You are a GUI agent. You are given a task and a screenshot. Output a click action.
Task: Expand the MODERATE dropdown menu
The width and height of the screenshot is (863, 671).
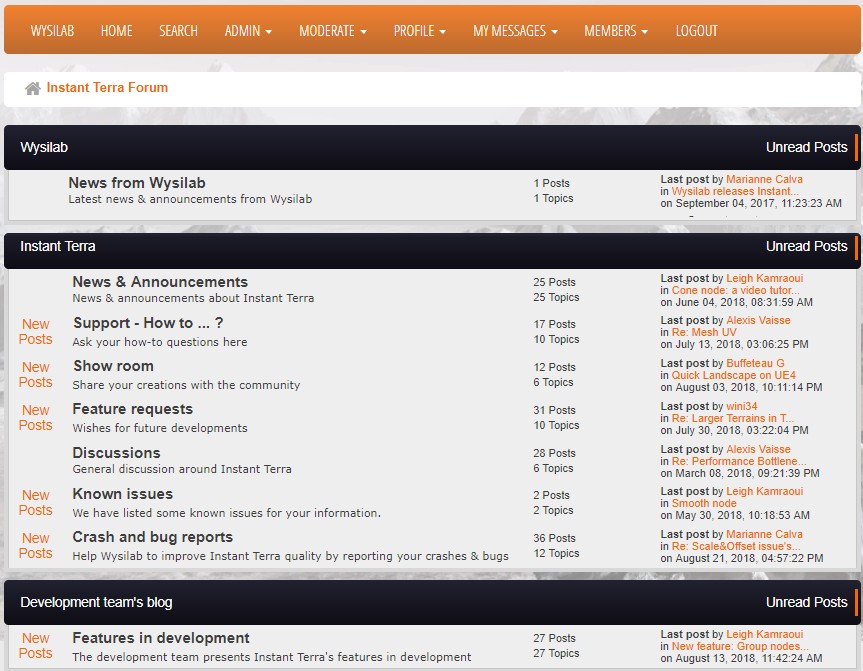(333, 31)
